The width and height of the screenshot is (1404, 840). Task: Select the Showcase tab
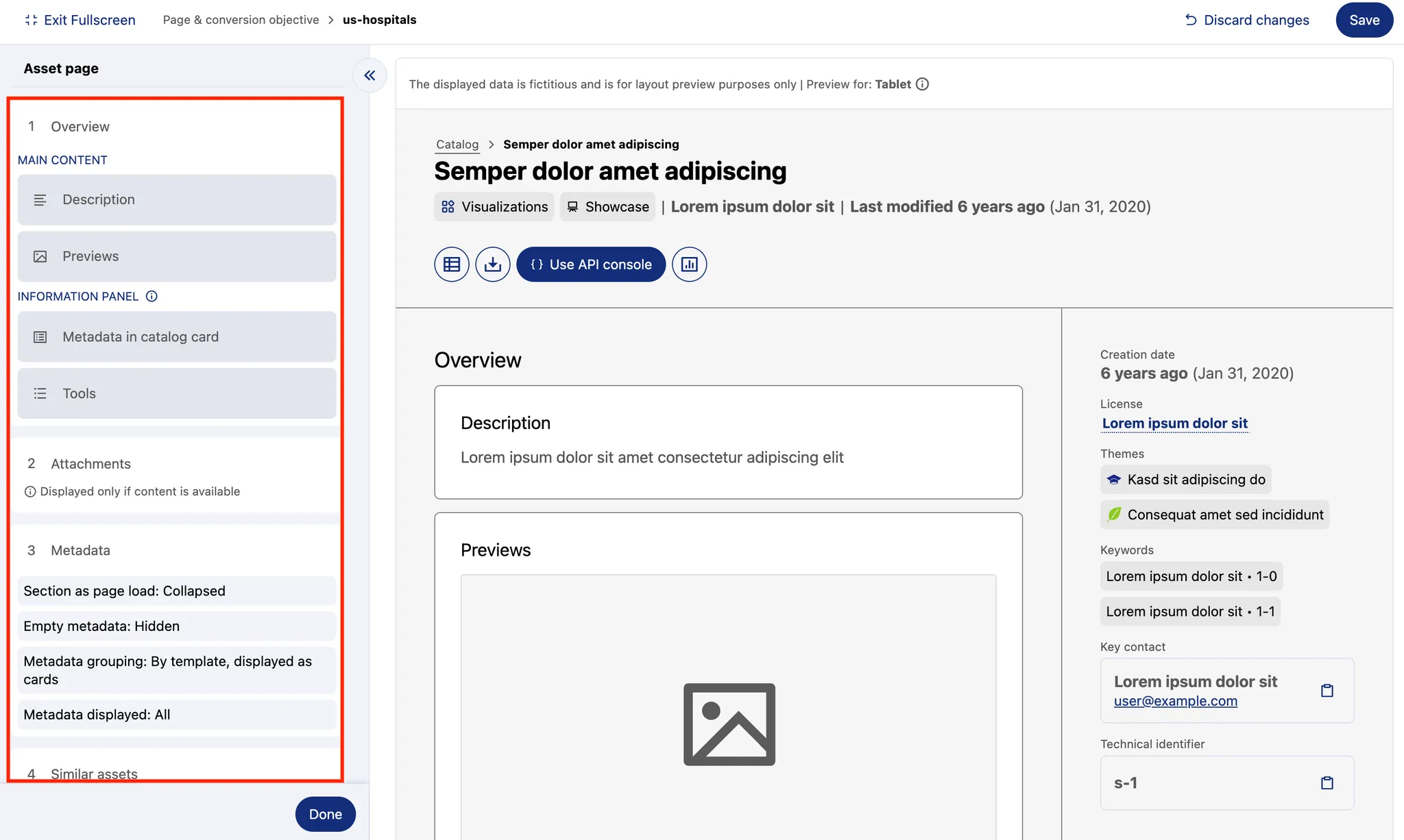pos(607,207)
